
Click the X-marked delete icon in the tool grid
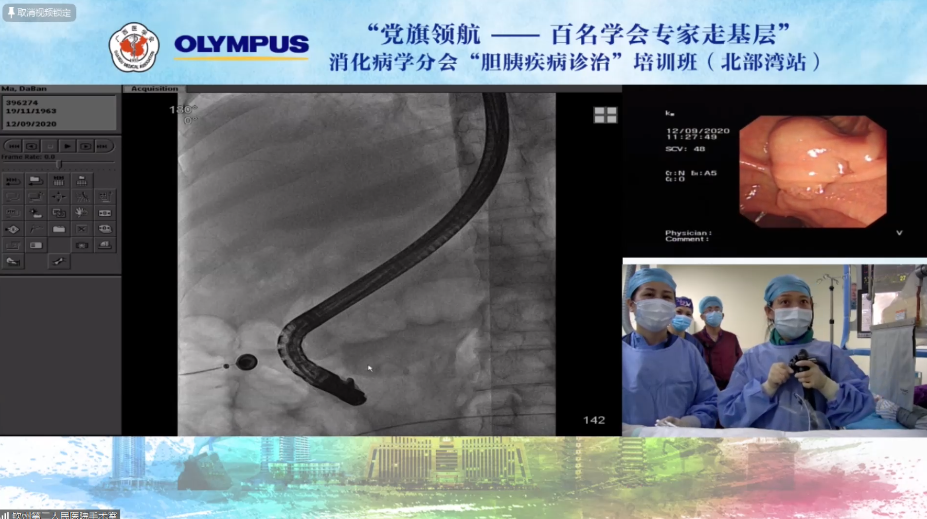pos(81,229)
